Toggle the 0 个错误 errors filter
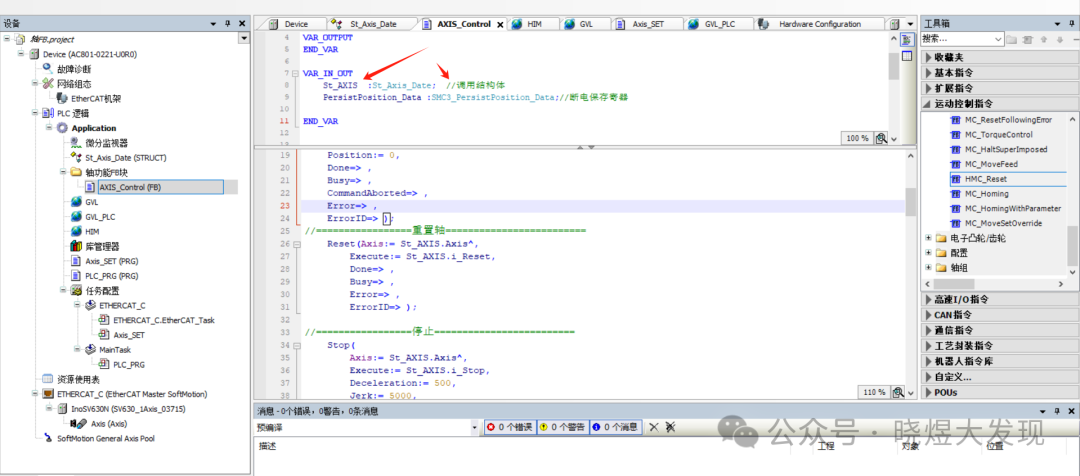Image resolution: width=1080 pixels, height=476 pixels. [x=510, y=427]
